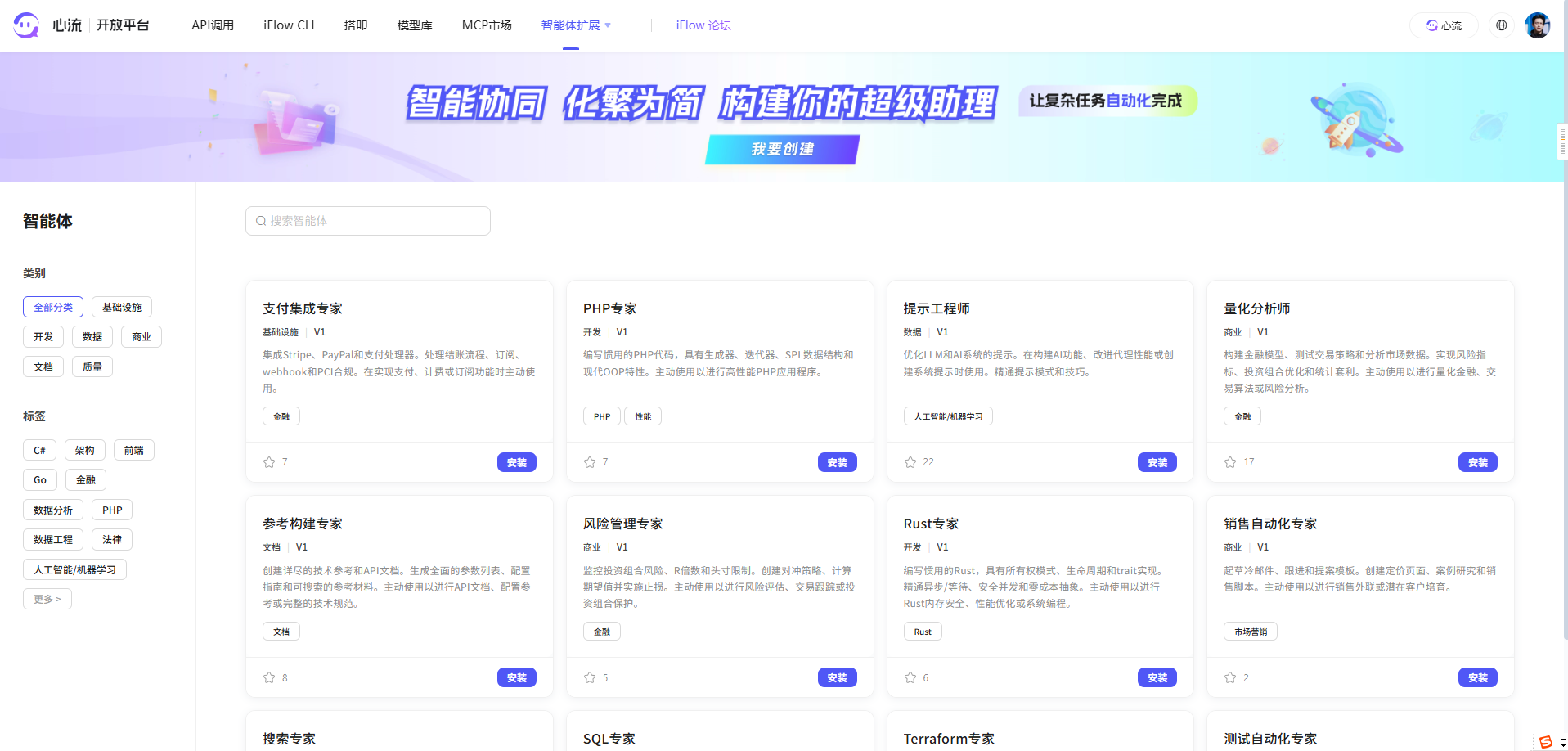
Task: Star the 量化分析师 agent
Action: (1230, 462)
